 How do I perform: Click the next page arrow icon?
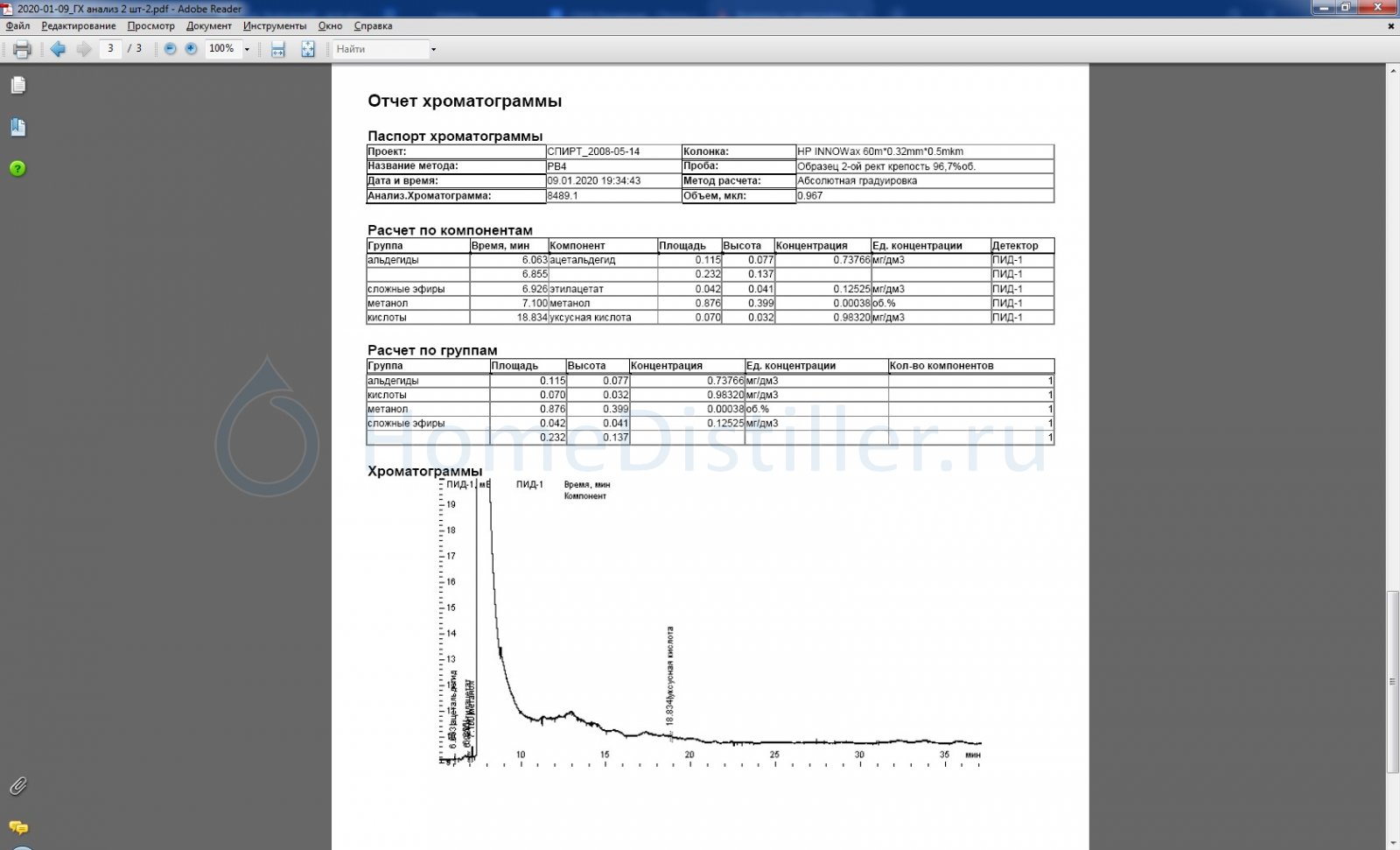[84, 49]
